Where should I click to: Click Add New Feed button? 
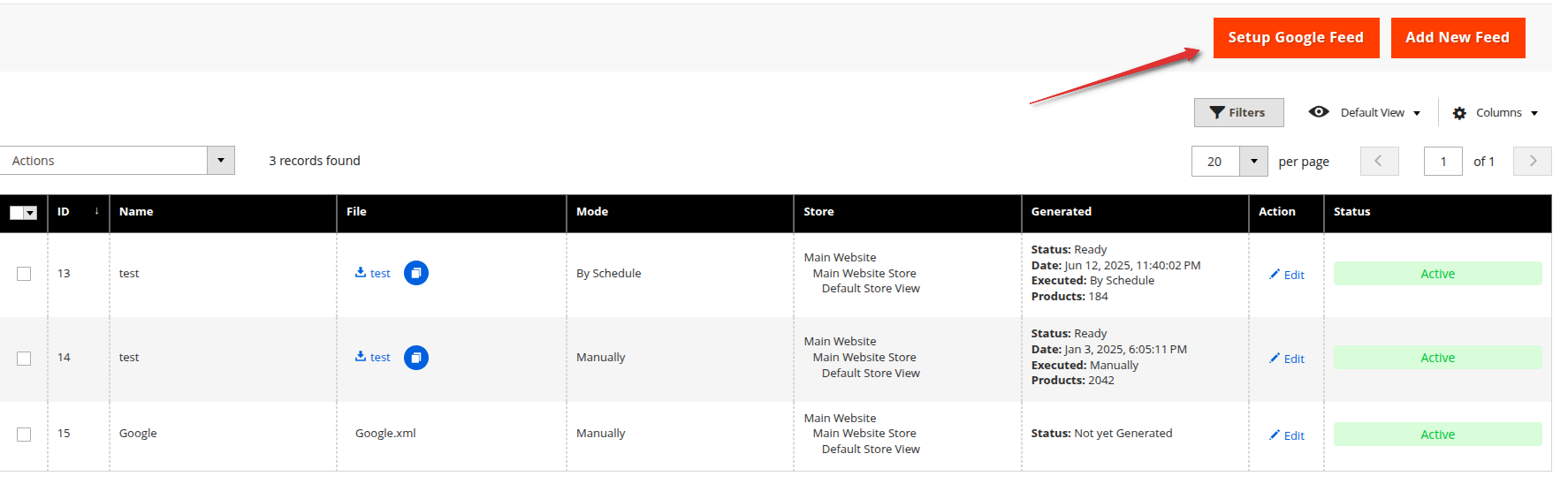click(1458, 38)
